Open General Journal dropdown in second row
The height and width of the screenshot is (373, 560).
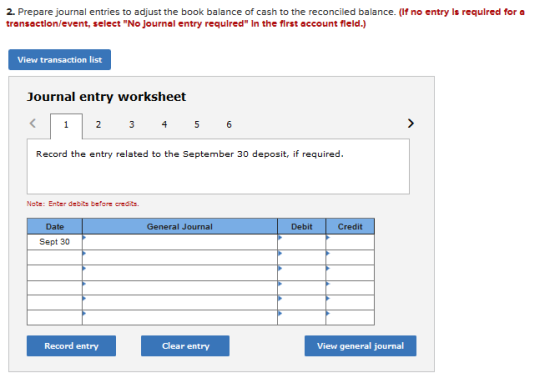tap(180, 257)
